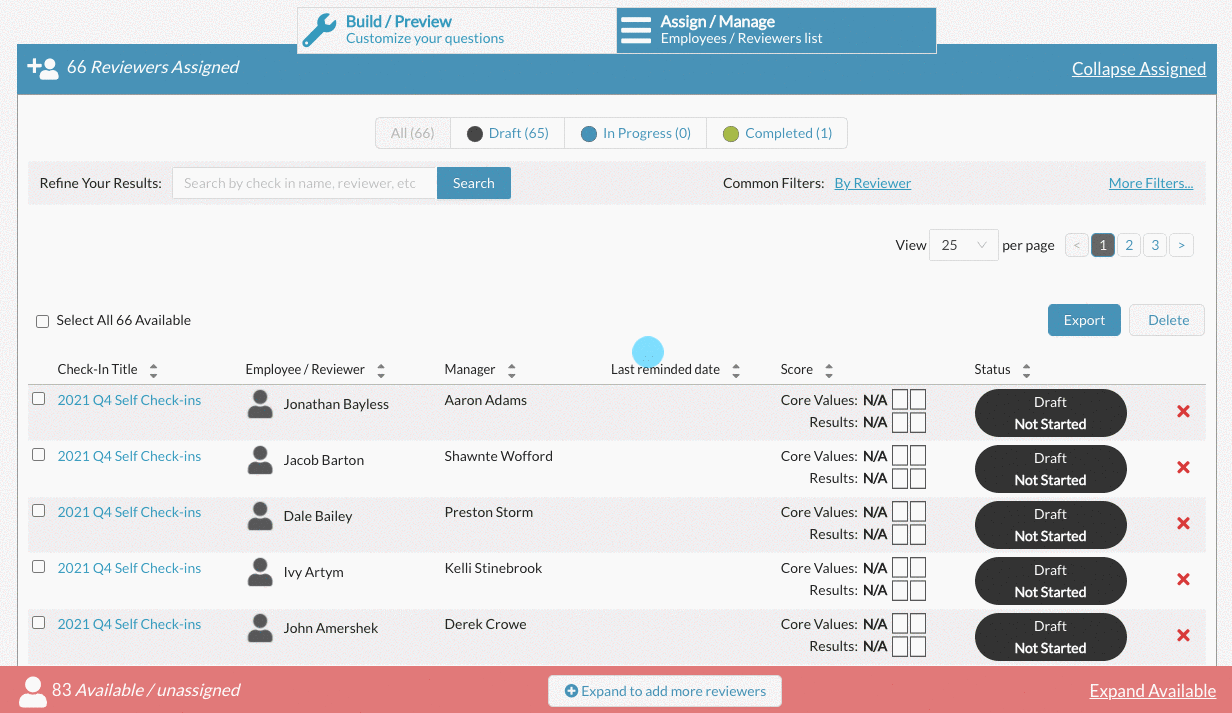1232x713 pixels.
Task: Sort by Status column arrows
Action: pos(1027,370)
